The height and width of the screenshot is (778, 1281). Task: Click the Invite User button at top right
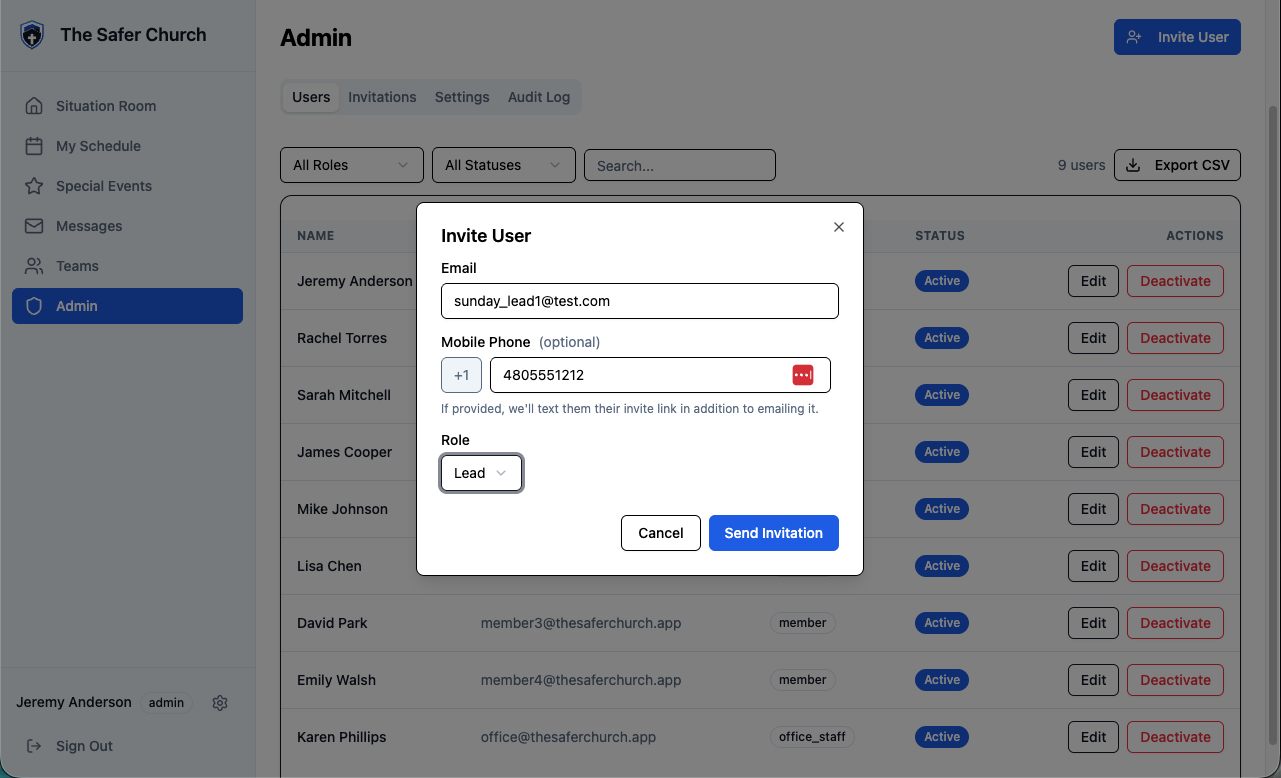tap(1177, 37)
